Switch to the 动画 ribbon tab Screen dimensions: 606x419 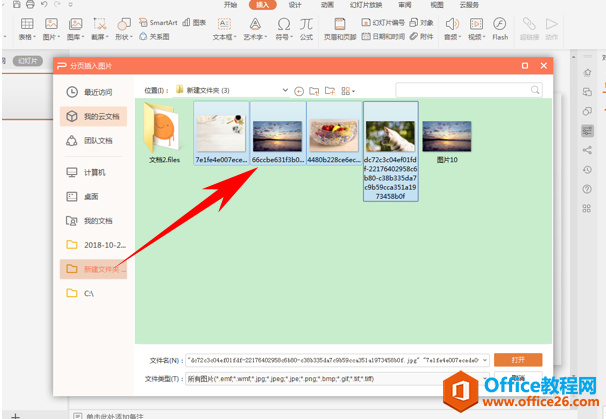[x=327, y=5]
